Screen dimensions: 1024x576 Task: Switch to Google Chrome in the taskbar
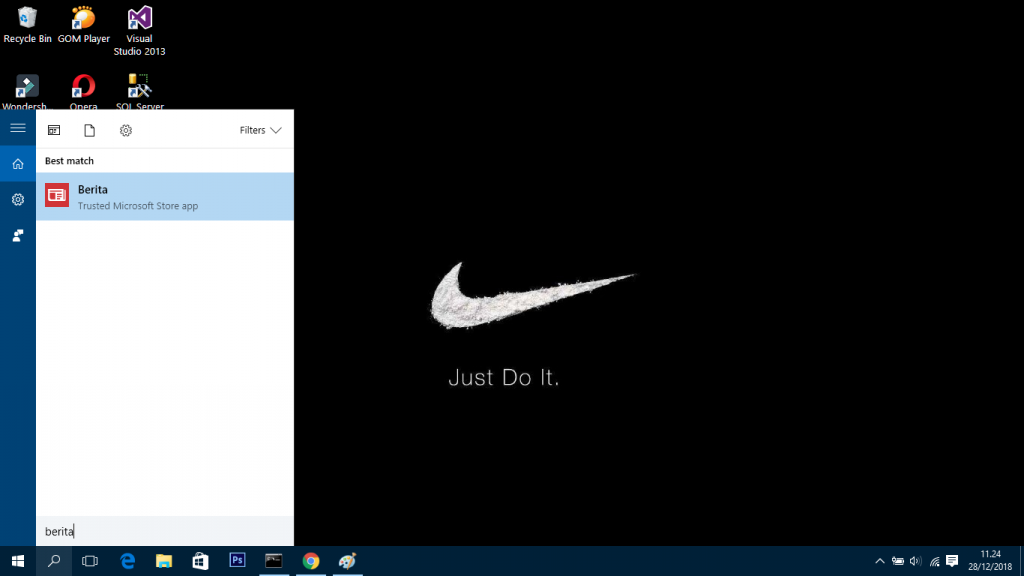(311, 561)
